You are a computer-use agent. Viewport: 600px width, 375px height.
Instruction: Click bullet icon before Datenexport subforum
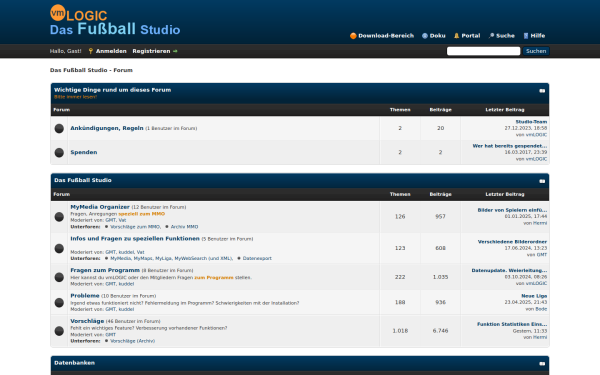pyautogui.click(x=239, y=259)
